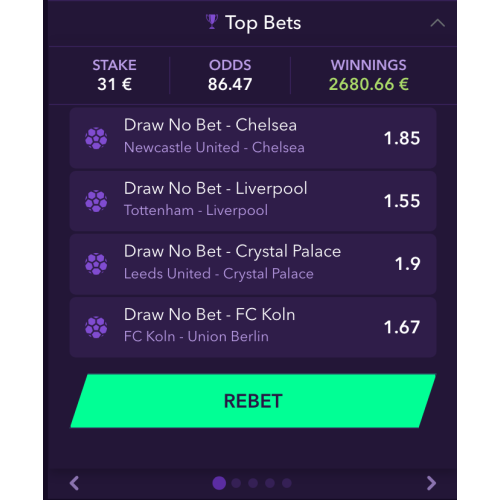The width and height of the screenshot is (500, 500).
Task: Click the football icon on Crystal Palace bet
Action: pyautogui.click(x=96, y=264)
